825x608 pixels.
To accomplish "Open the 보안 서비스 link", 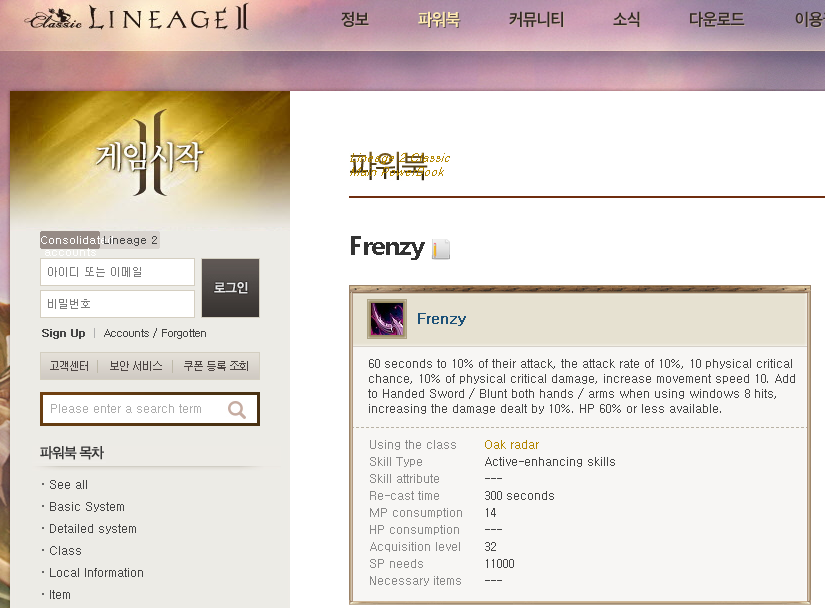I will [x=136, y=366].
